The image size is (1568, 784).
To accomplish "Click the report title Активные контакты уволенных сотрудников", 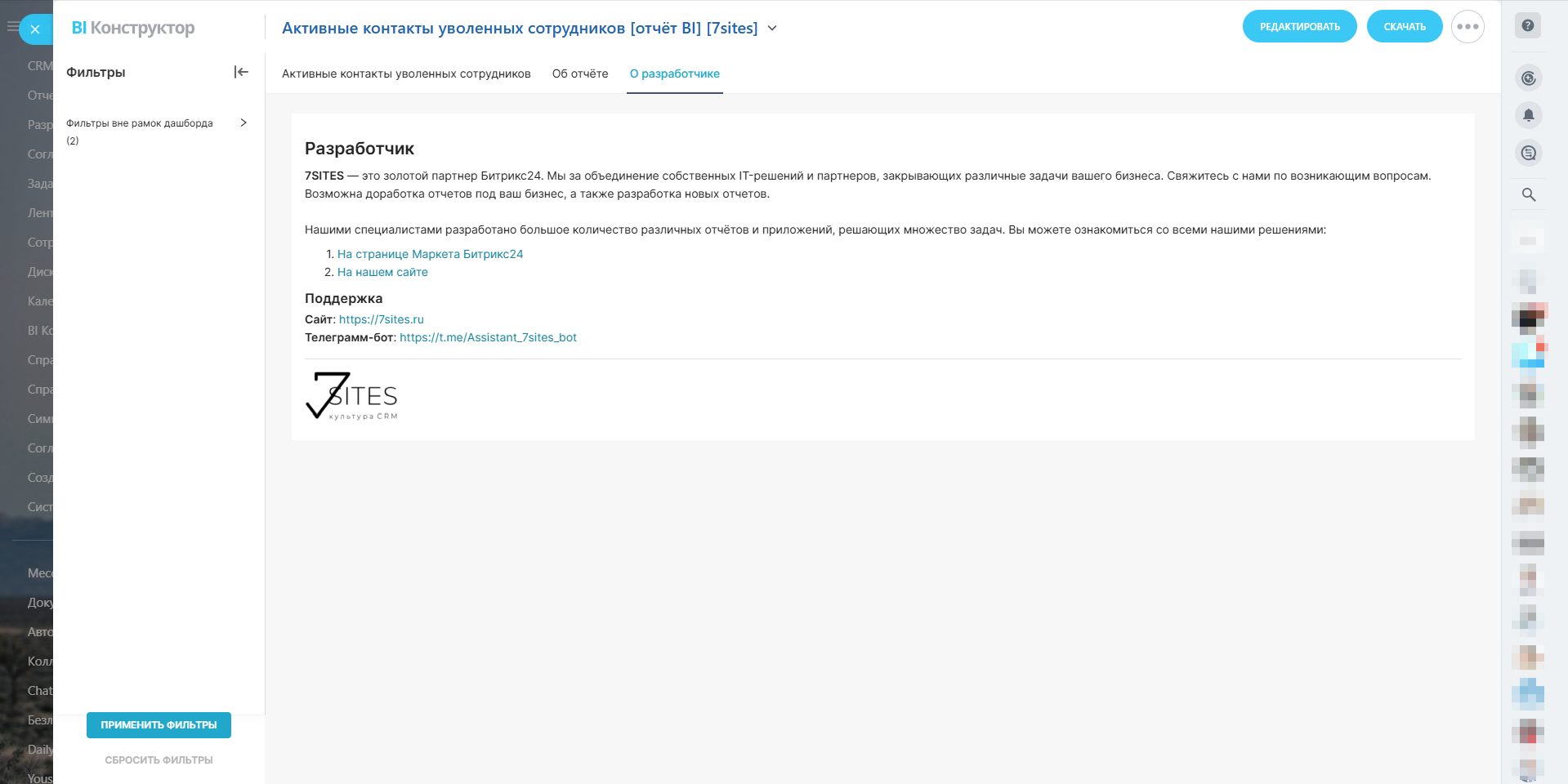I will click(x=520, y=28).
